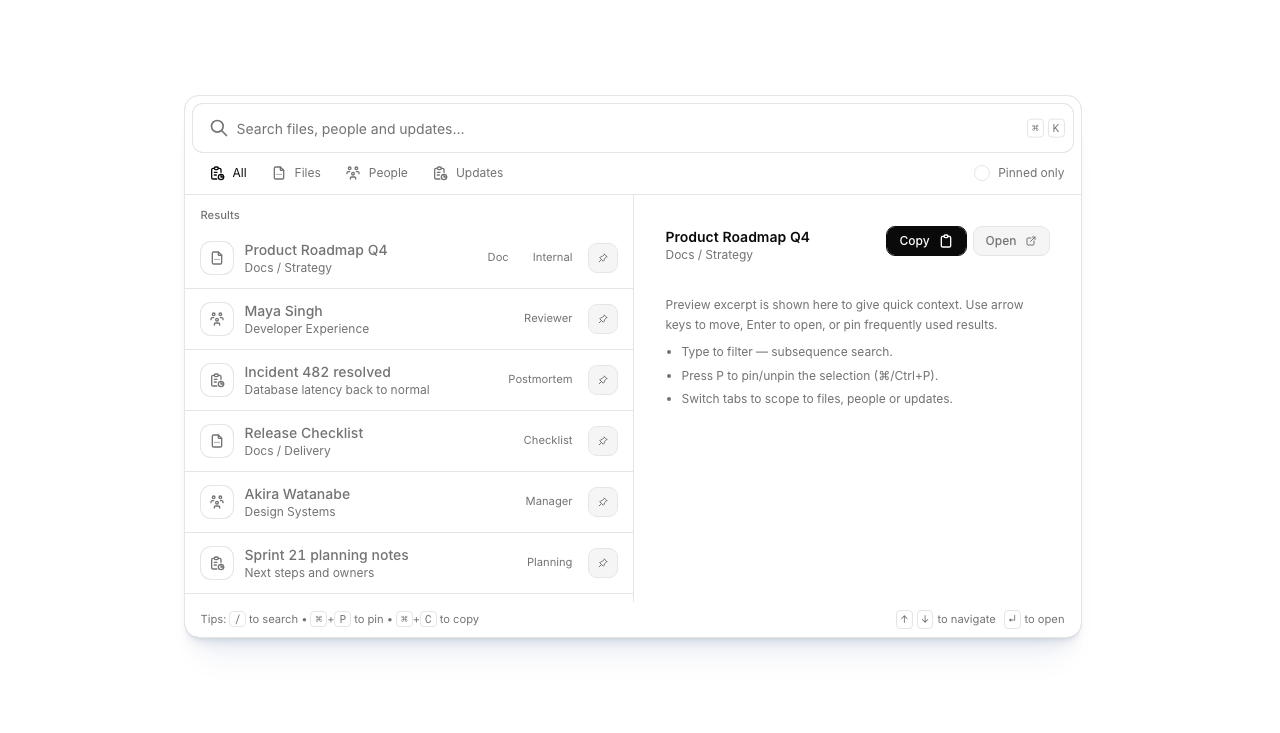Pin the Release Checklist result

coord(602,441)
